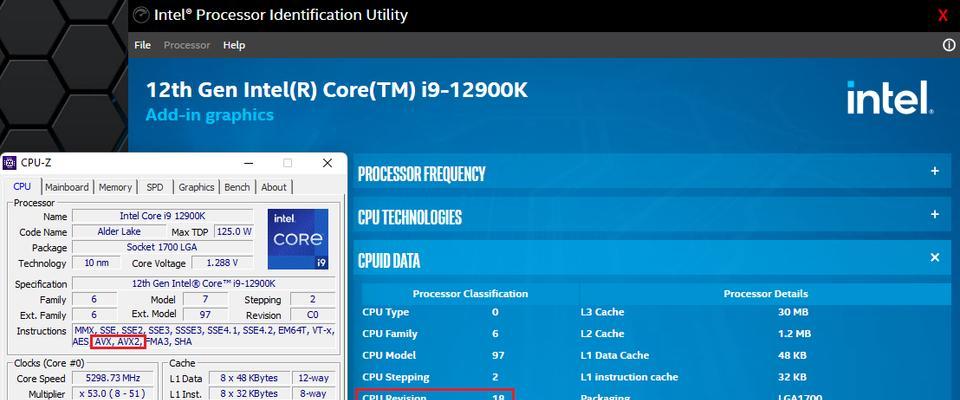Close the Intel Processor Identification Utility window
The height and width of the screenshot is (400, 960).
coord(943,15)
